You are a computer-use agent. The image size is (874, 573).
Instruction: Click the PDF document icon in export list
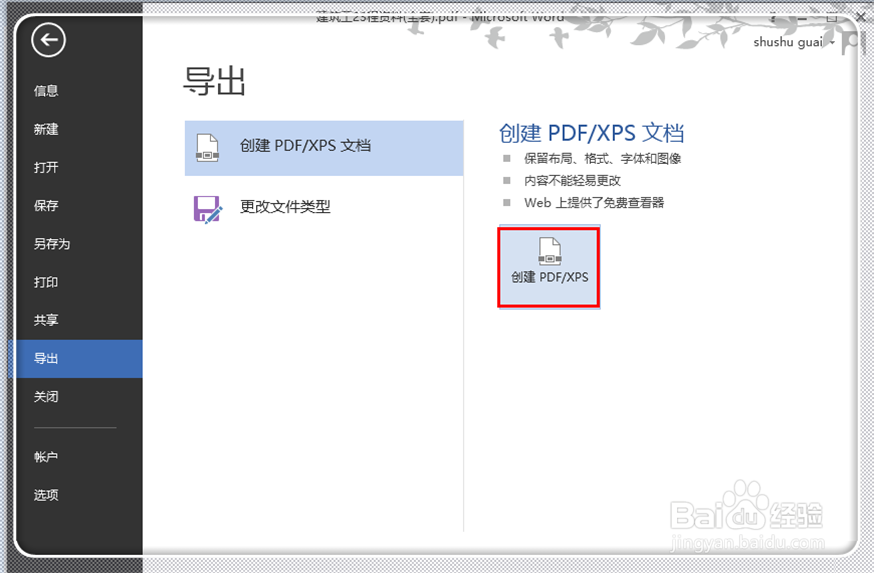click(207, 148)
